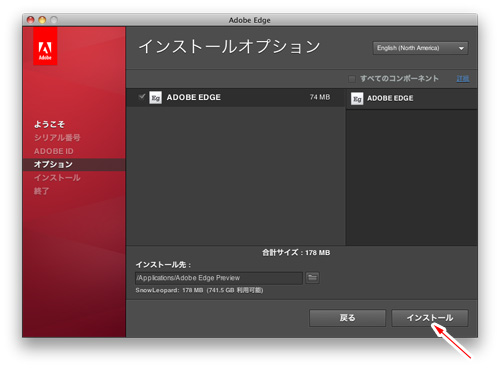Viewport: 500px width, 368px height.
Task: Open the English (North America) language dropdown
Action: tap(420, 48)
